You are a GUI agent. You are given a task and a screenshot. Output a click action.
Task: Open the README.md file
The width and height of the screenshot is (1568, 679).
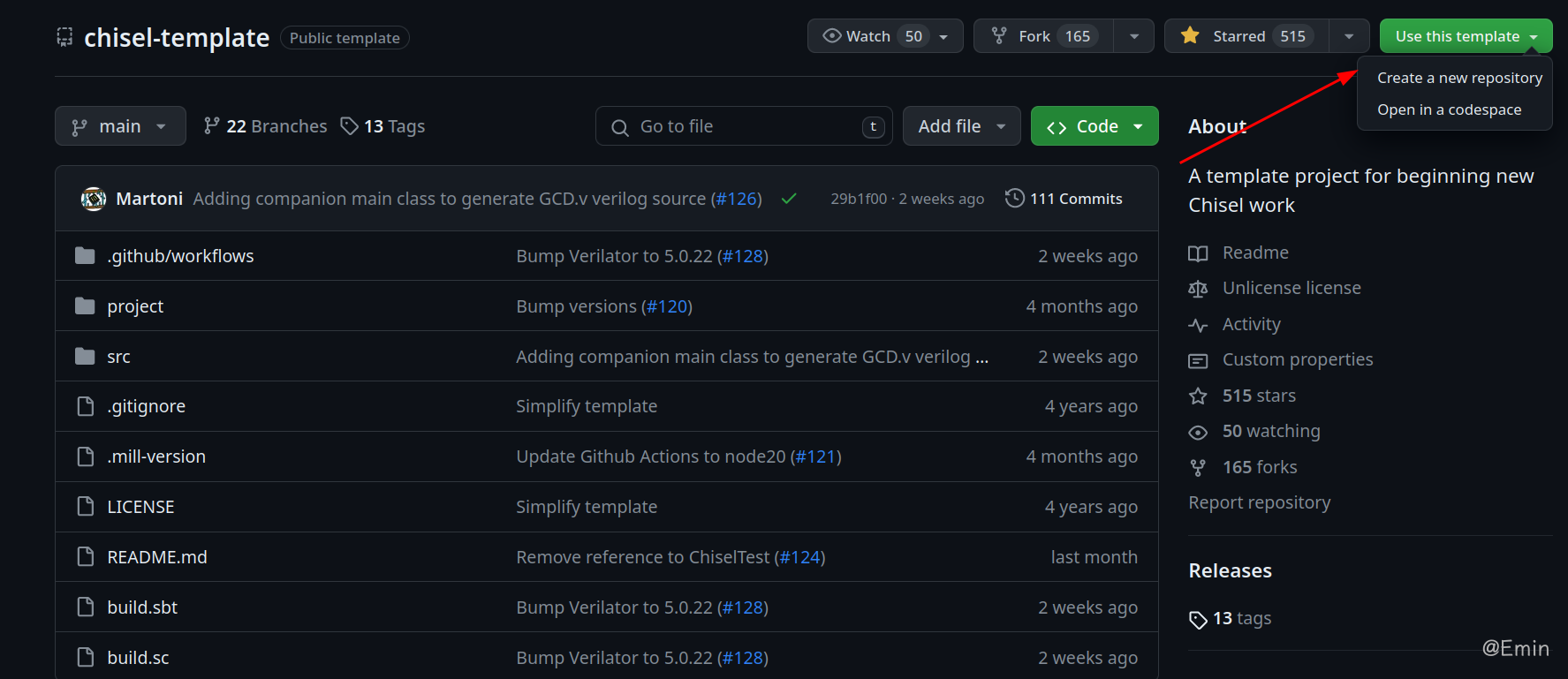(157, 557)
